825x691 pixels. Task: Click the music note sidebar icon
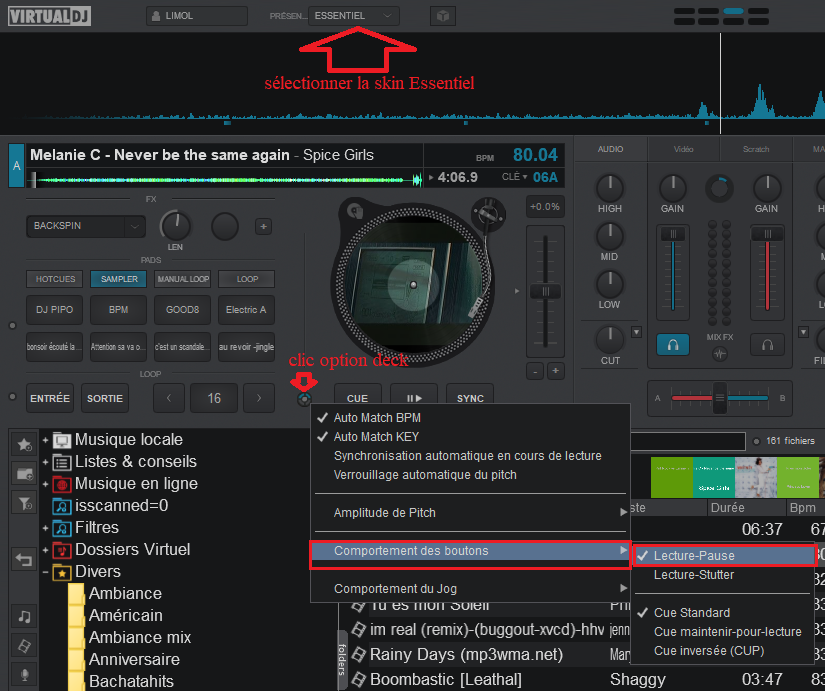coord(23,616)
